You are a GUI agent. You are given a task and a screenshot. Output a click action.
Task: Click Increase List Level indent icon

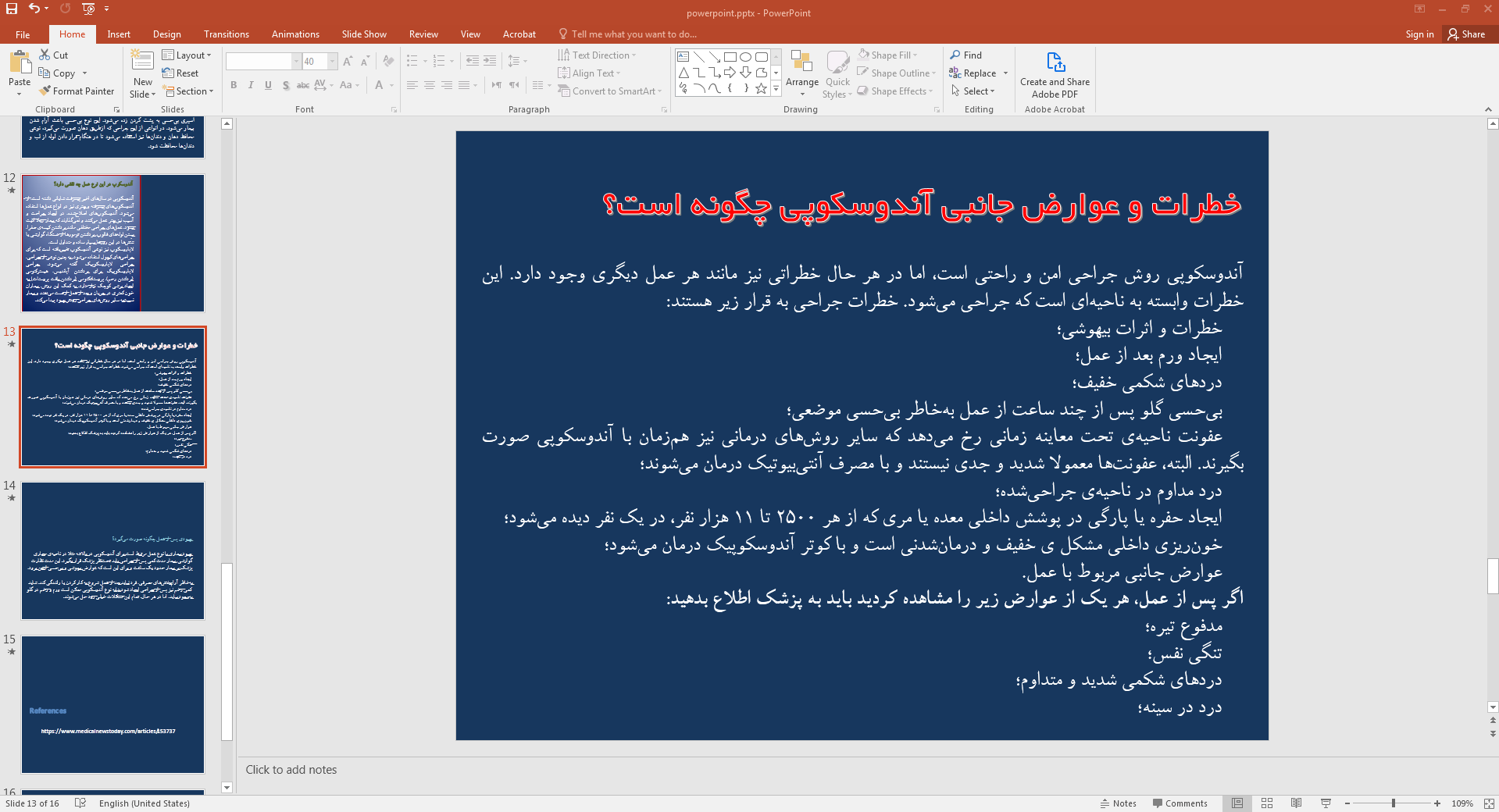(490, 61)
